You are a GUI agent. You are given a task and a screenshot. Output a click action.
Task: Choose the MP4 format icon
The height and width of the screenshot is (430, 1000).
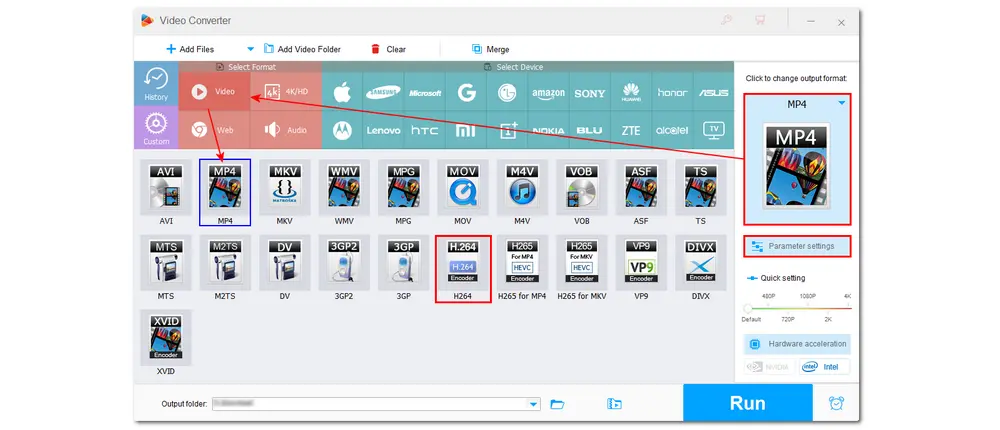click(225, 187)
